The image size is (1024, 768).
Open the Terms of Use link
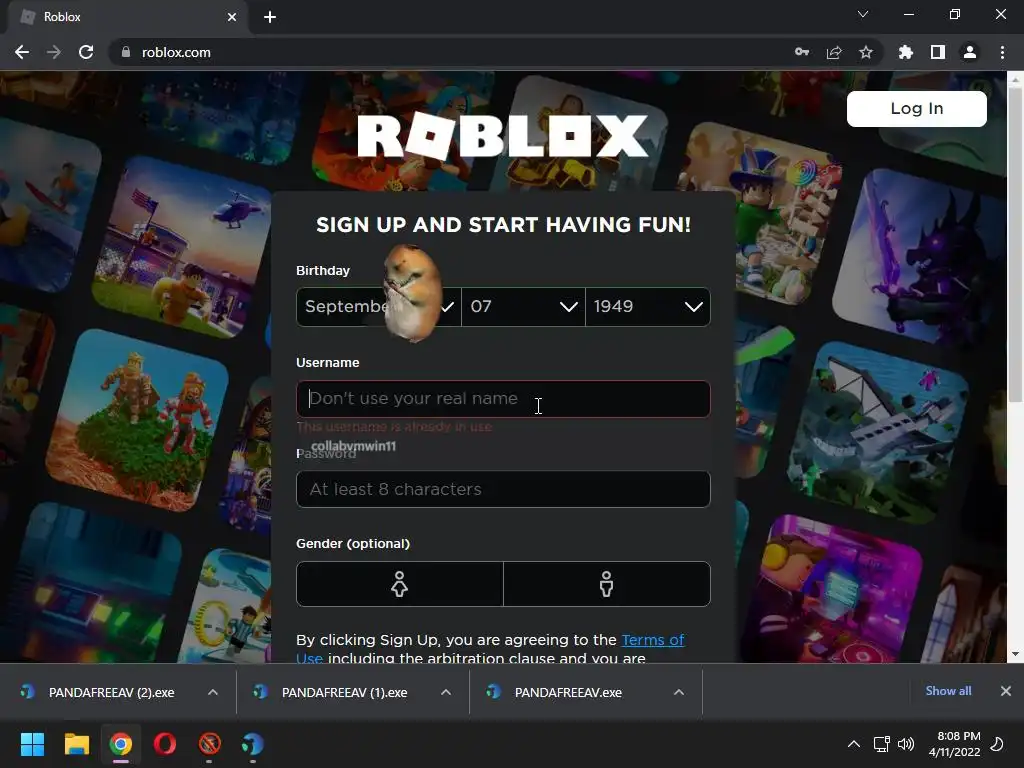pos(653,640)
